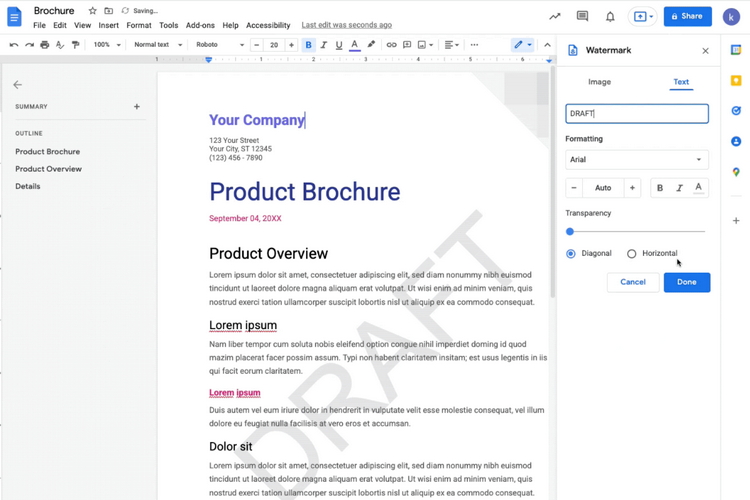Click the DRAFT watermark text field
The image size is (750, 500).
[x=637, y=113]
